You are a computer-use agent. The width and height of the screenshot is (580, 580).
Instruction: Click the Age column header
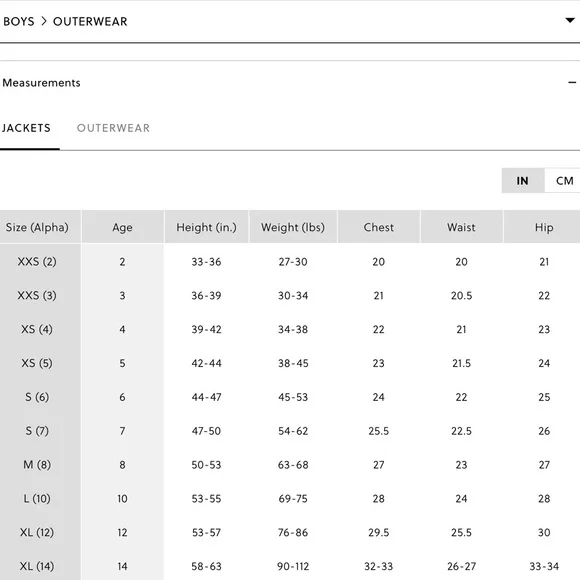coord(122,227)
